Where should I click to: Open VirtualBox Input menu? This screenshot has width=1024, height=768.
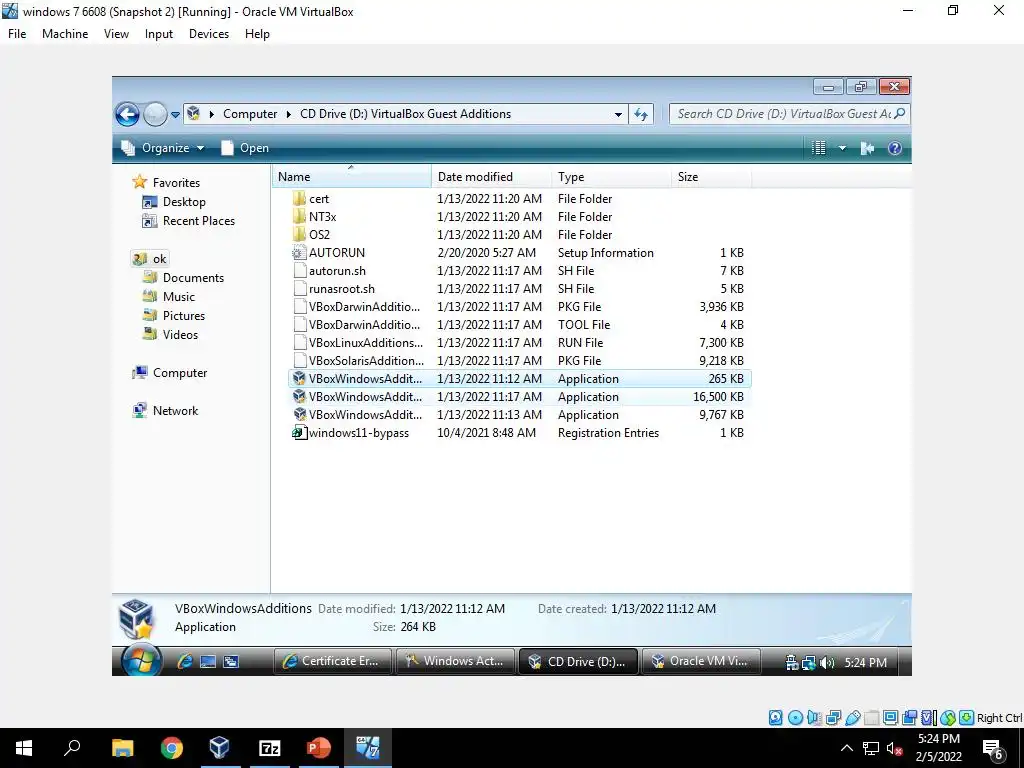coord(159,34)
